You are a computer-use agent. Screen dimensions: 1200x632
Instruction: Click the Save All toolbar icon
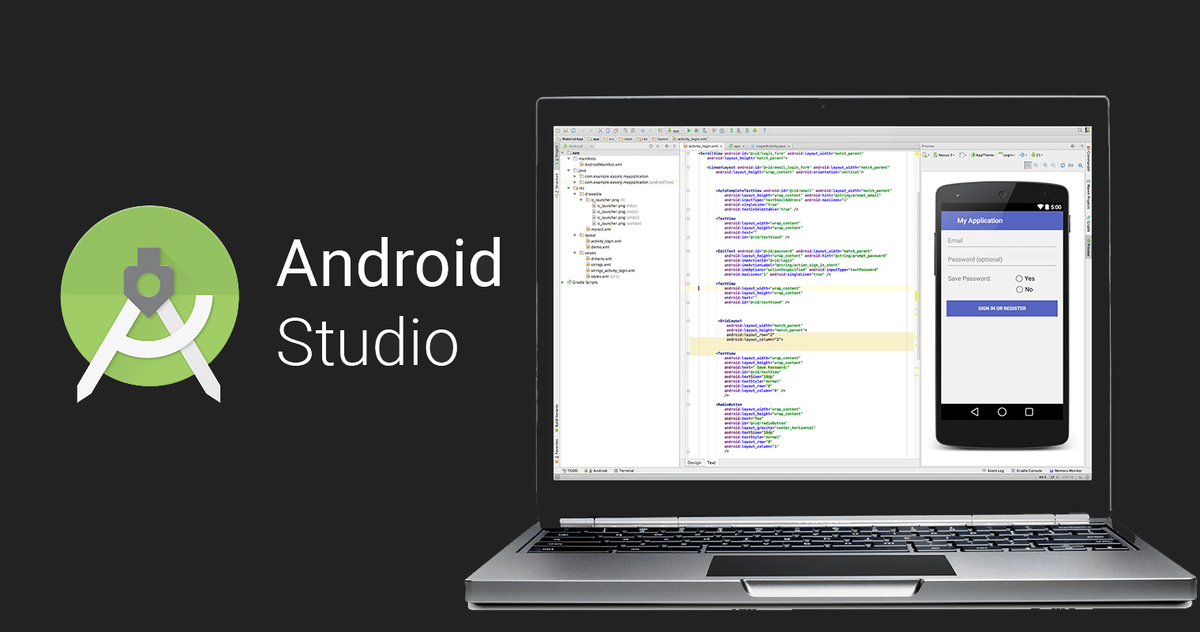[565, 131]
